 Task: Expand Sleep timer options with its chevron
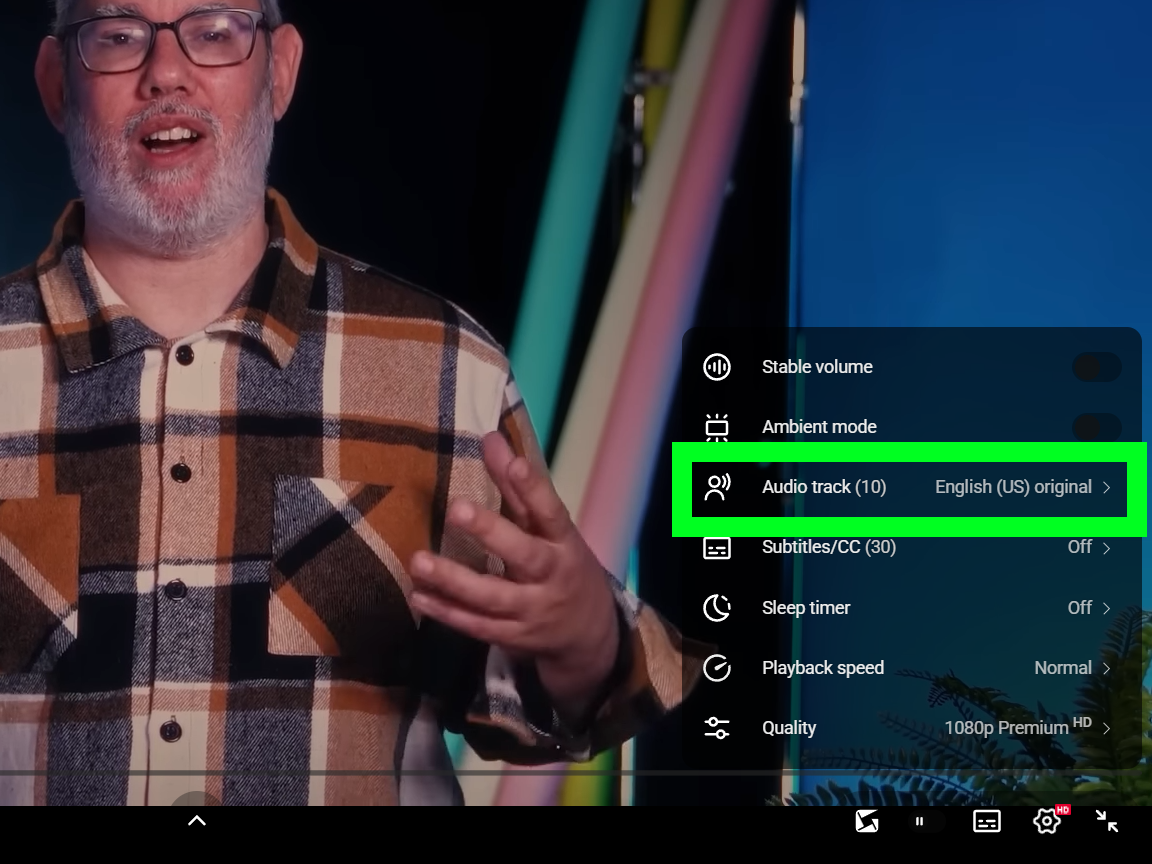click(1106, 608)
